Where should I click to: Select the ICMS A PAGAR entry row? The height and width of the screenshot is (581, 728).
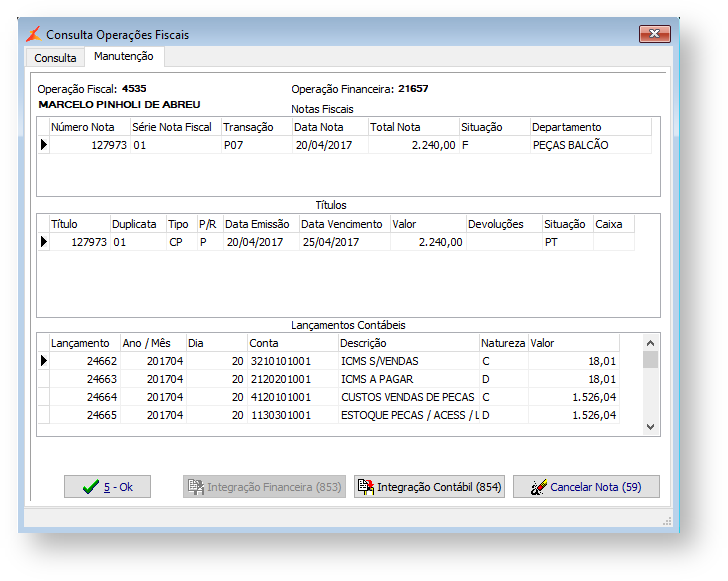pyautogui.click(x=378, y=379)
